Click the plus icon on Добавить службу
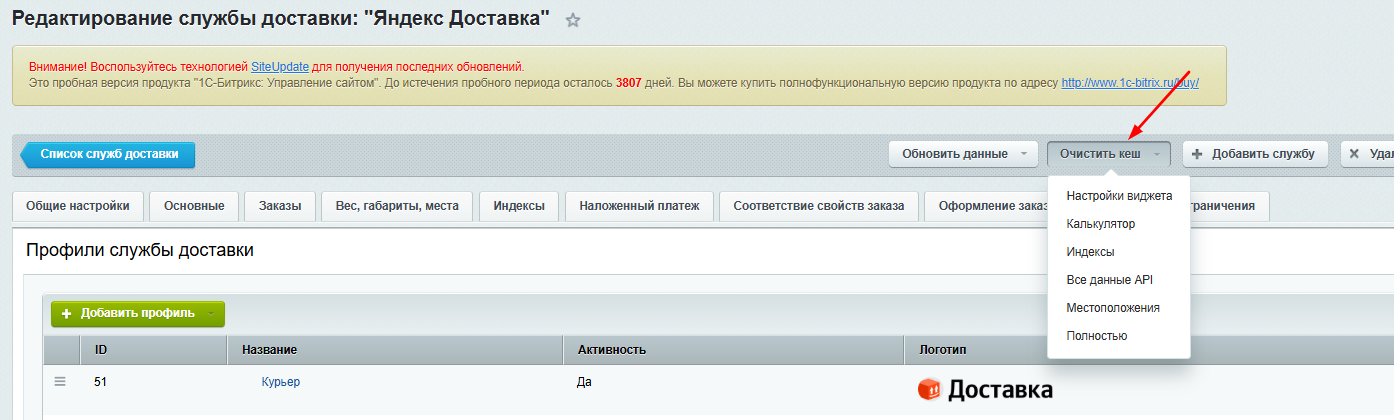 click(x=1197, y=154)
